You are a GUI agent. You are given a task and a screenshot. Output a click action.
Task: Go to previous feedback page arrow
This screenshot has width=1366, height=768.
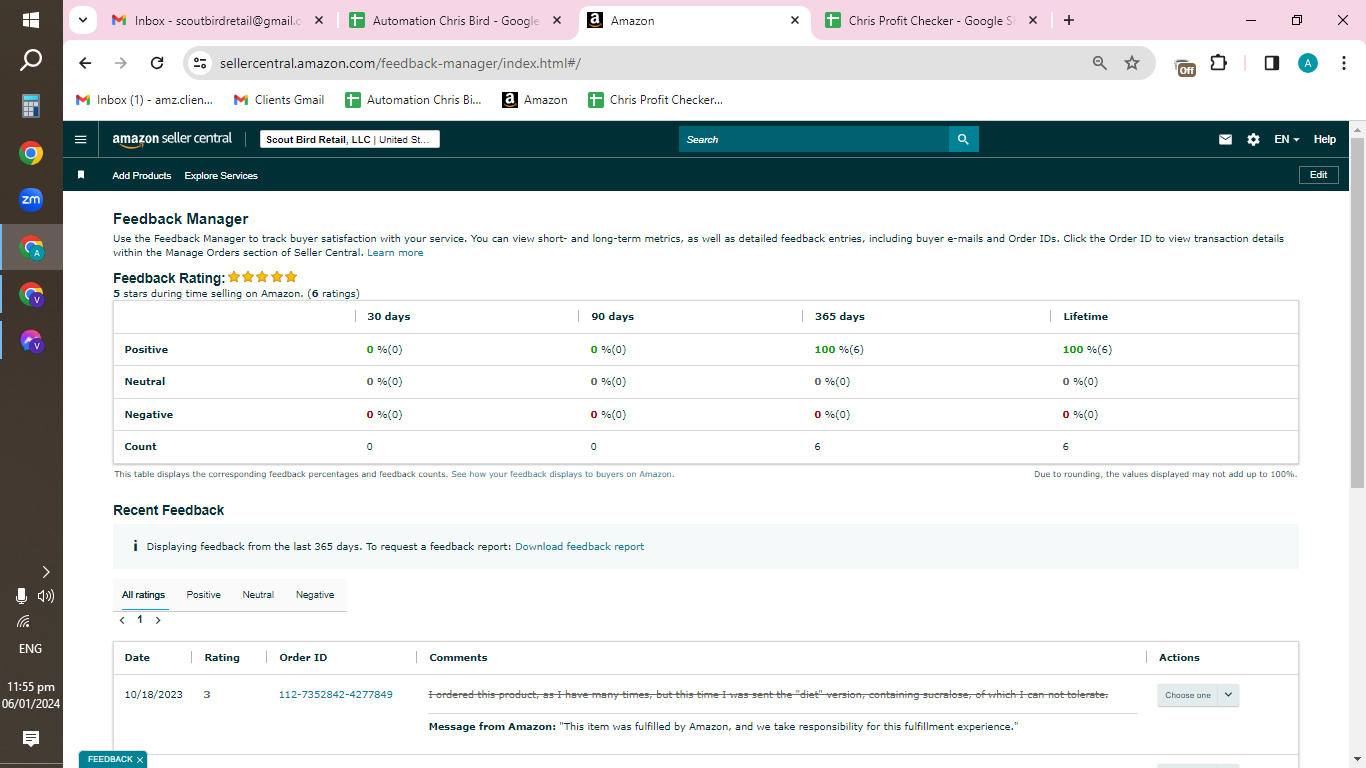[x=122, y=620]
